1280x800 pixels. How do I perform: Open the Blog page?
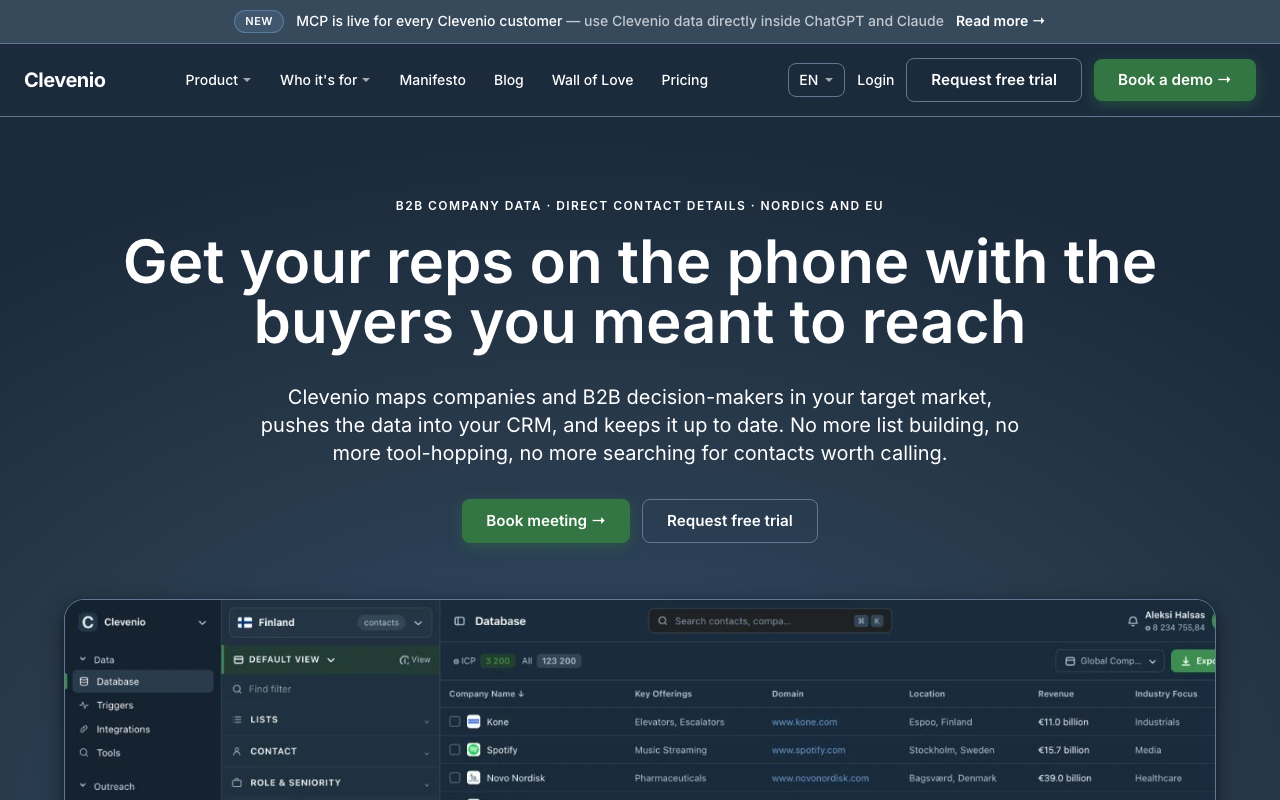(509, 80)
